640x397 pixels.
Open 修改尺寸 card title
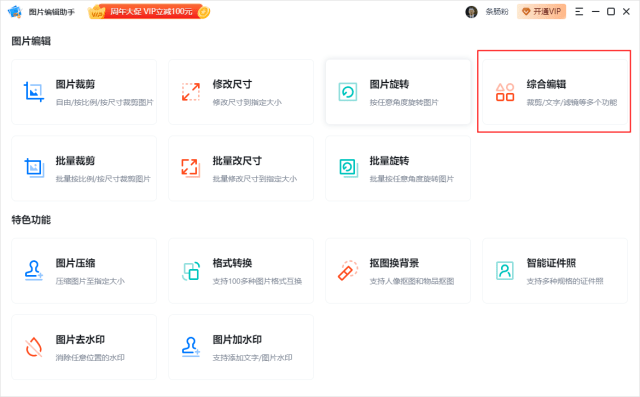[x=232, y=84]
